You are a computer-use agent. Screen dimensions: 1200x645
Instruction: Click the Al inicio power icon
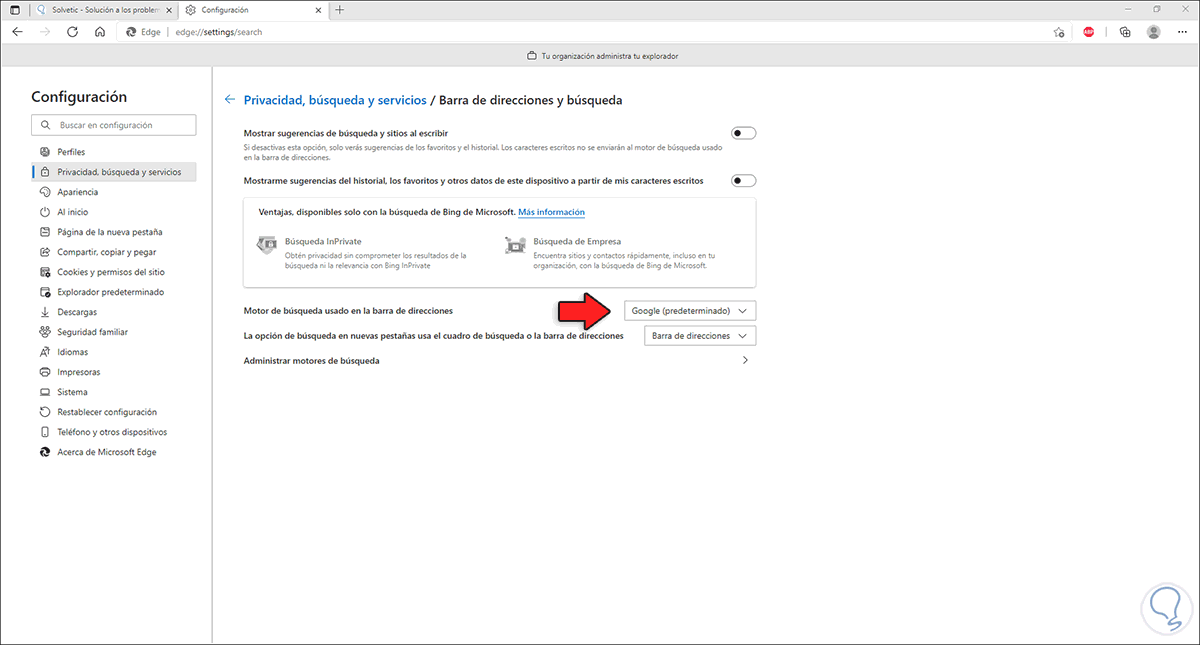tap(45, 212)
